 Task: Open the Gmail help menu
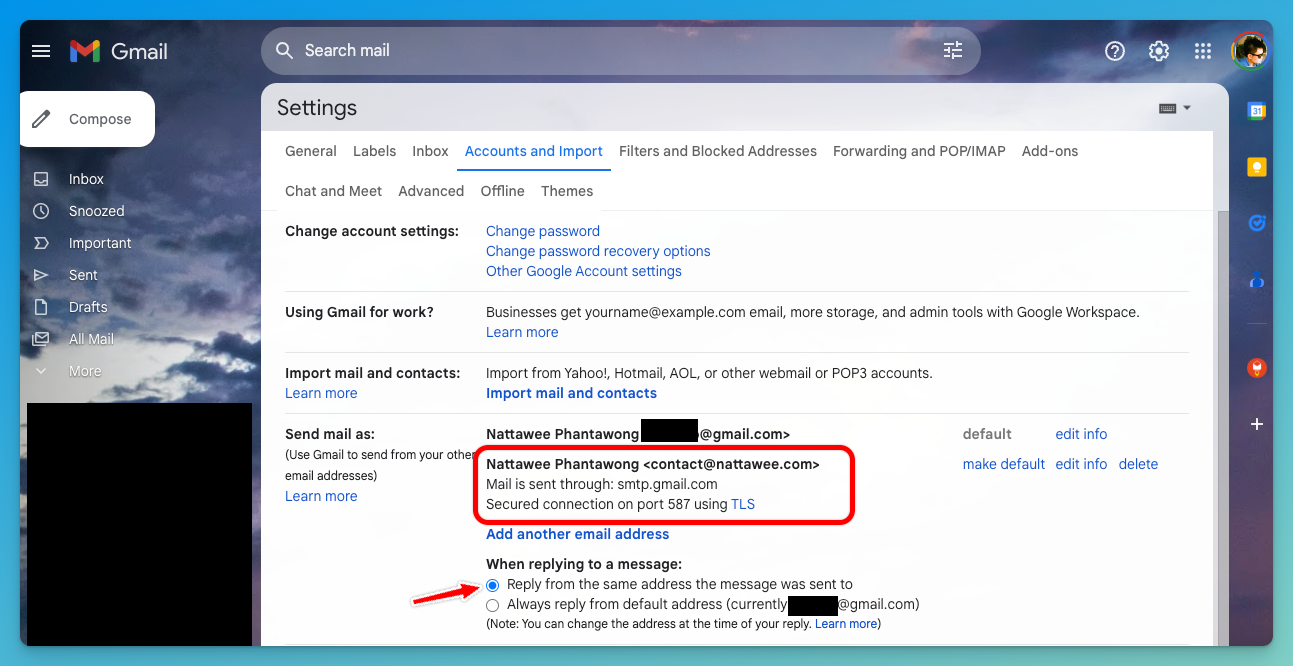click(x=1114, y=51)
